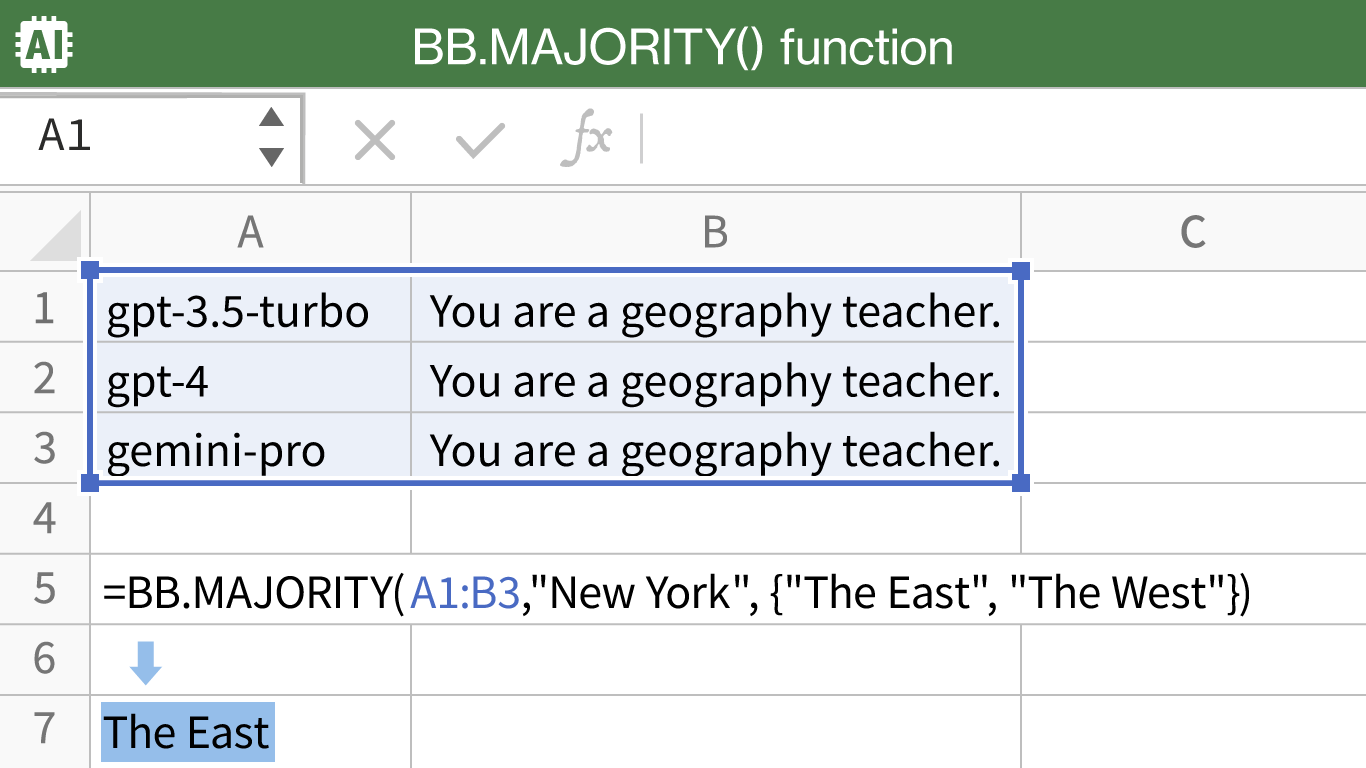Click empty cell C1
This screenshot has height=768, width=1366.
click(1194, 308)
